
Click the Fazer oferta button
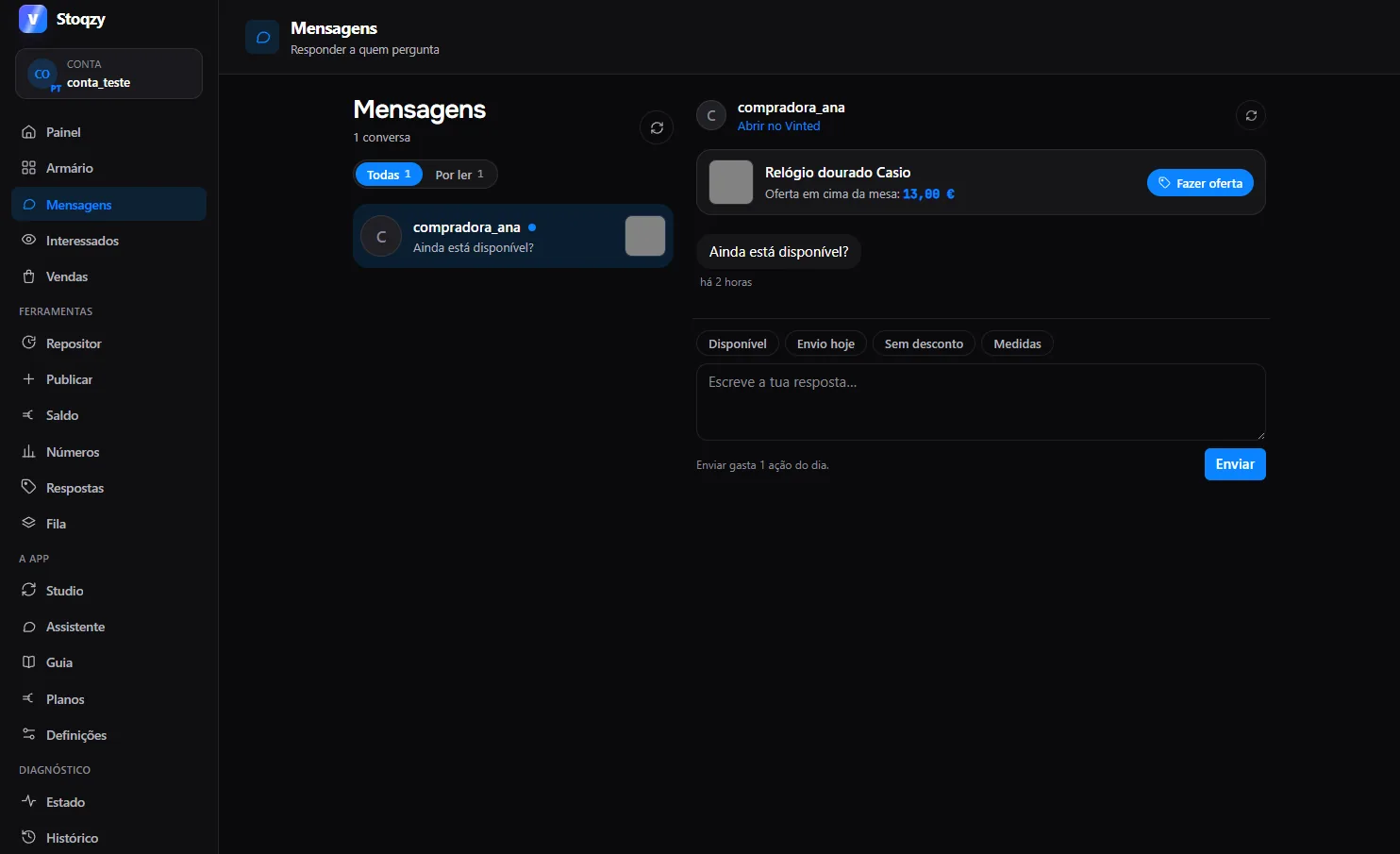(1200, 183)
